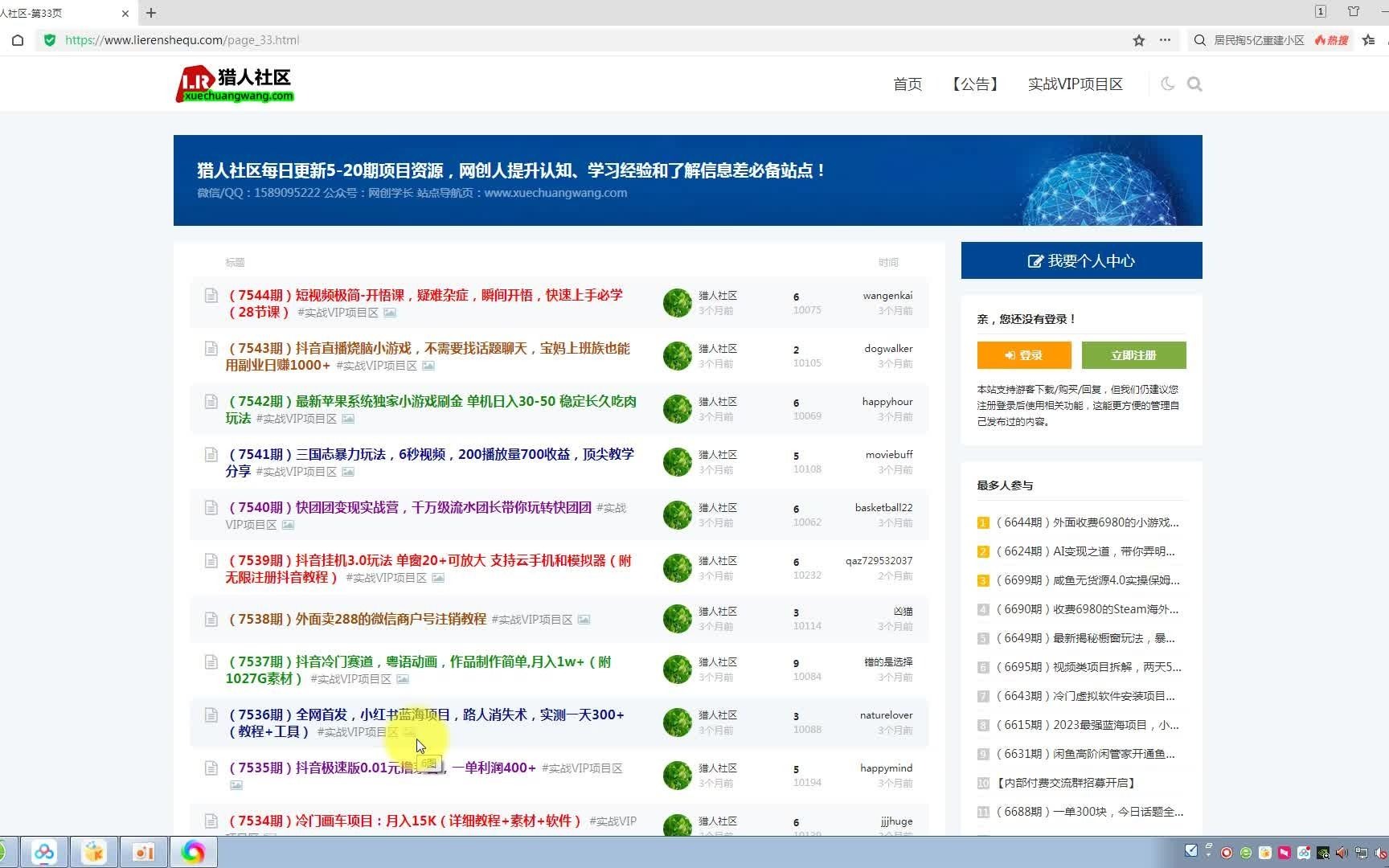1389x868 pixels.
Task: Open post 7542期 最新苹果系统独家小游戏刷金
Action: pyautogui.click(x=431, y=410)
